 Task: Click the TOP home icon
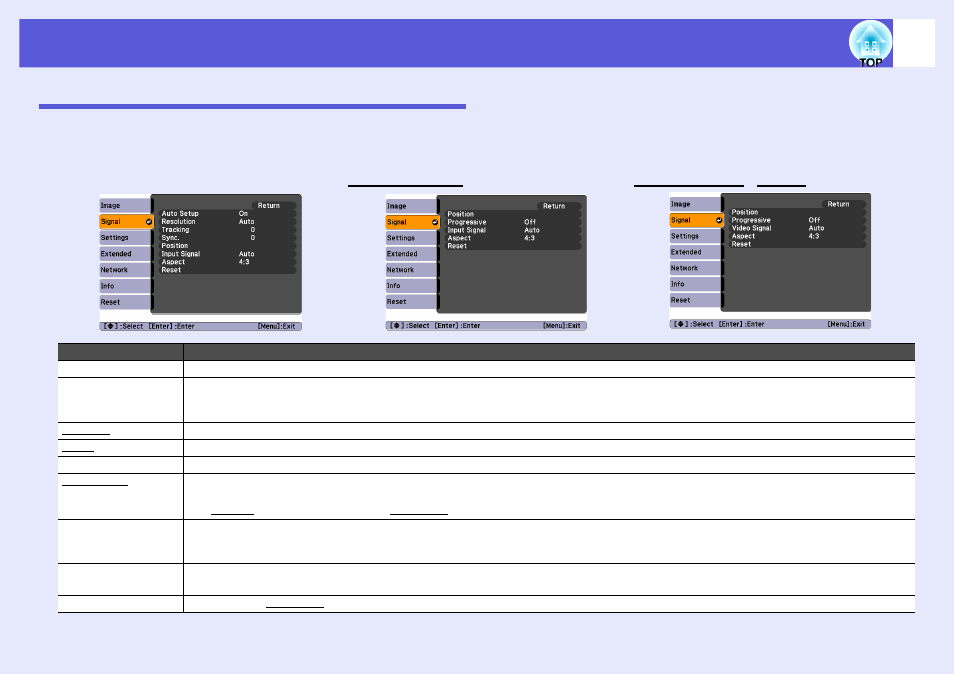(870, 44)
